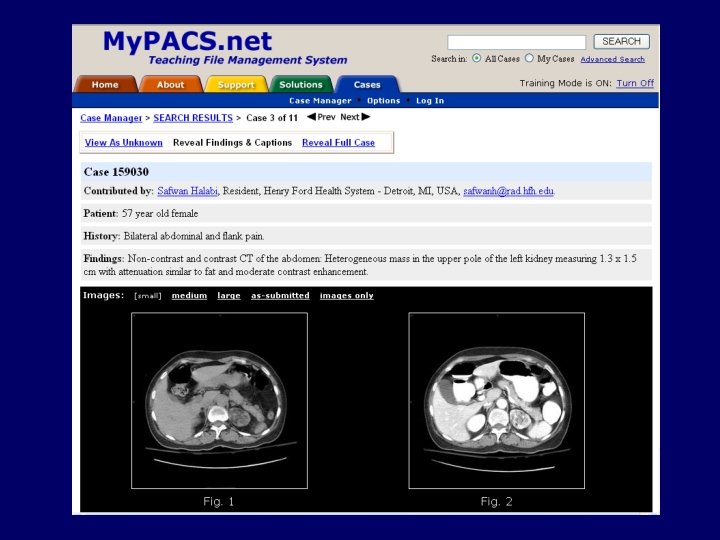
Task: Open contributor Safwan Halabi profile link
Action: [x=187, y=191]
